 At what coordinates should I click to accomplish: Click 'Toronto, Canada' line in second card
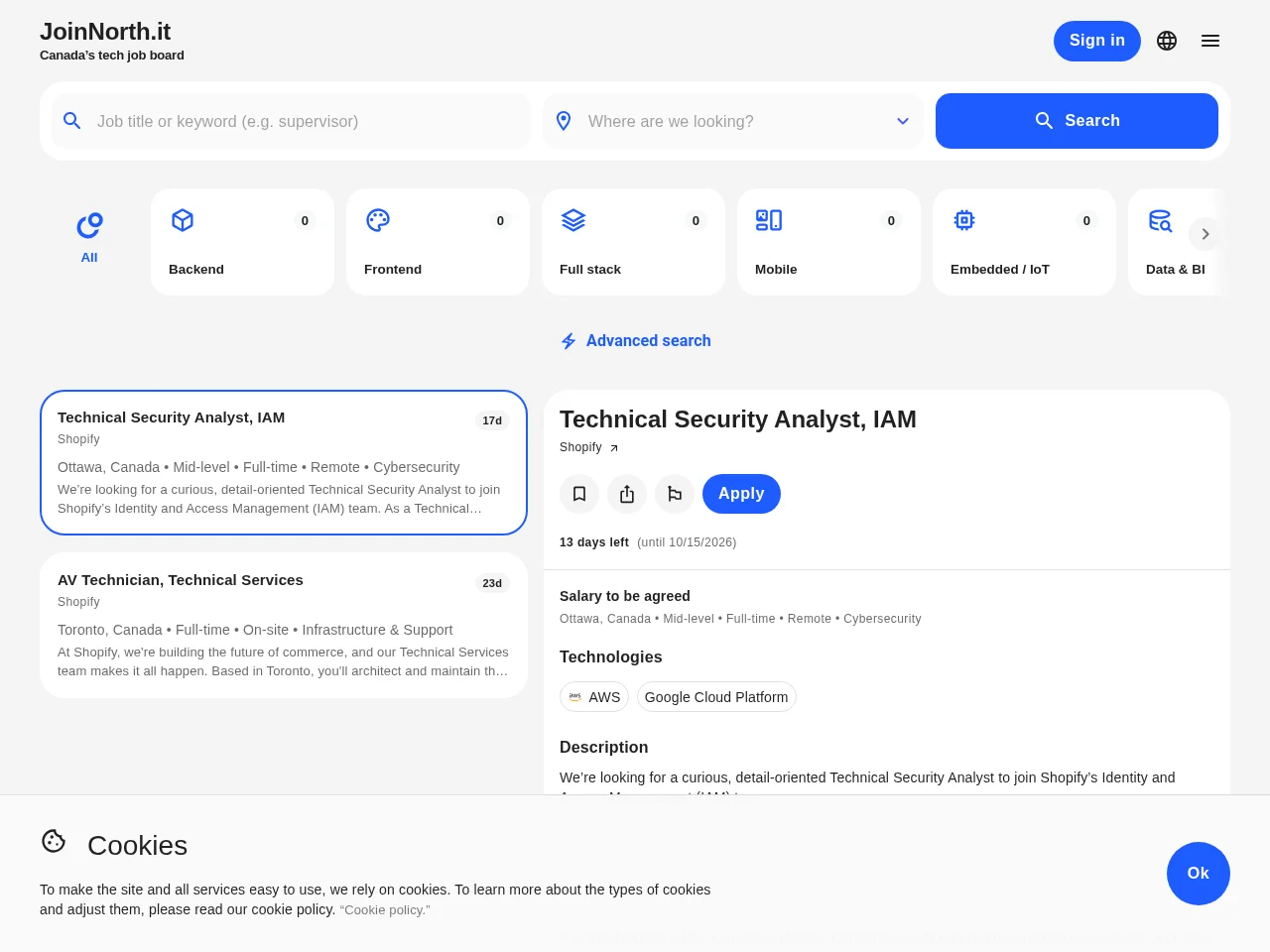pos(255,630)
